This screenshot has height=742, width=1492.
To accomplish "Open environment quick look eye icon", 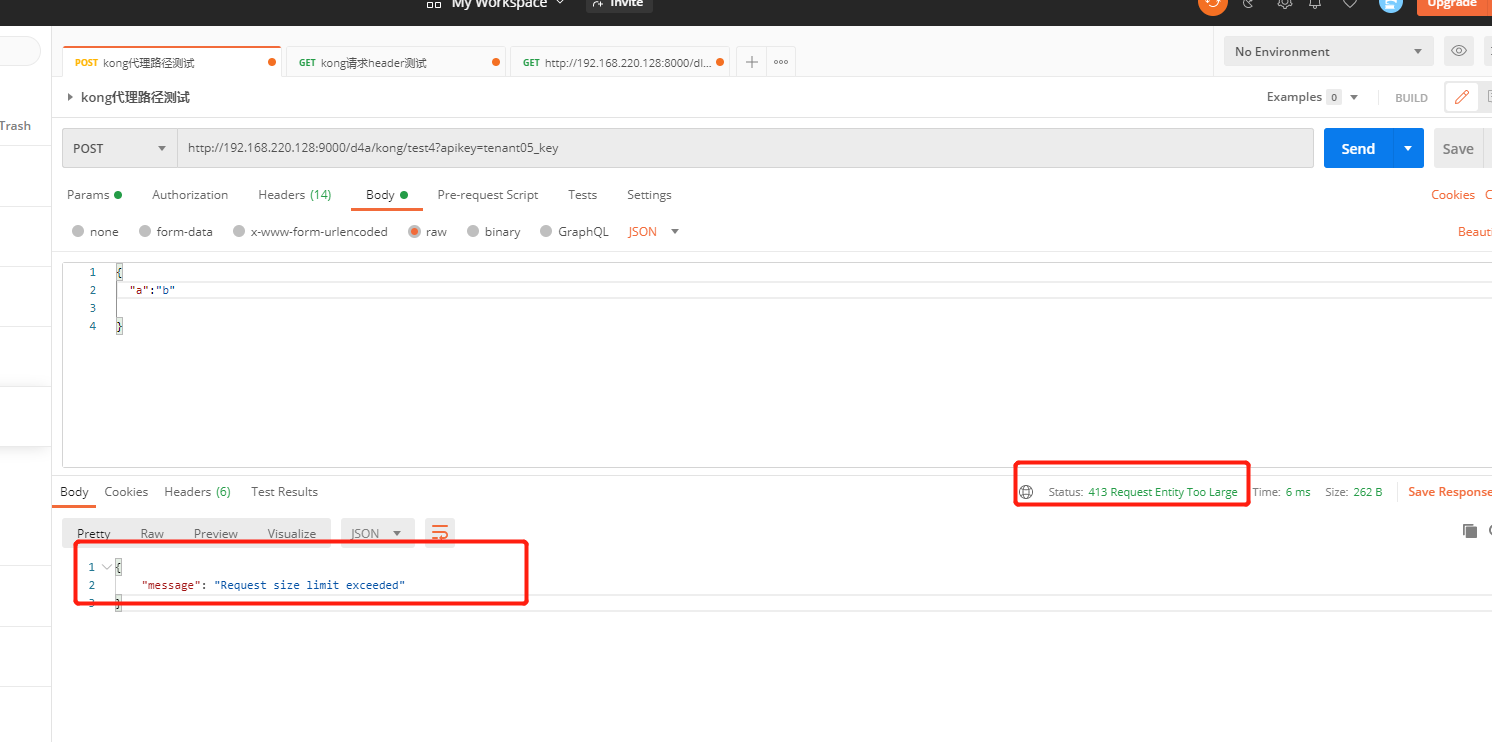I will [1459, 51].
